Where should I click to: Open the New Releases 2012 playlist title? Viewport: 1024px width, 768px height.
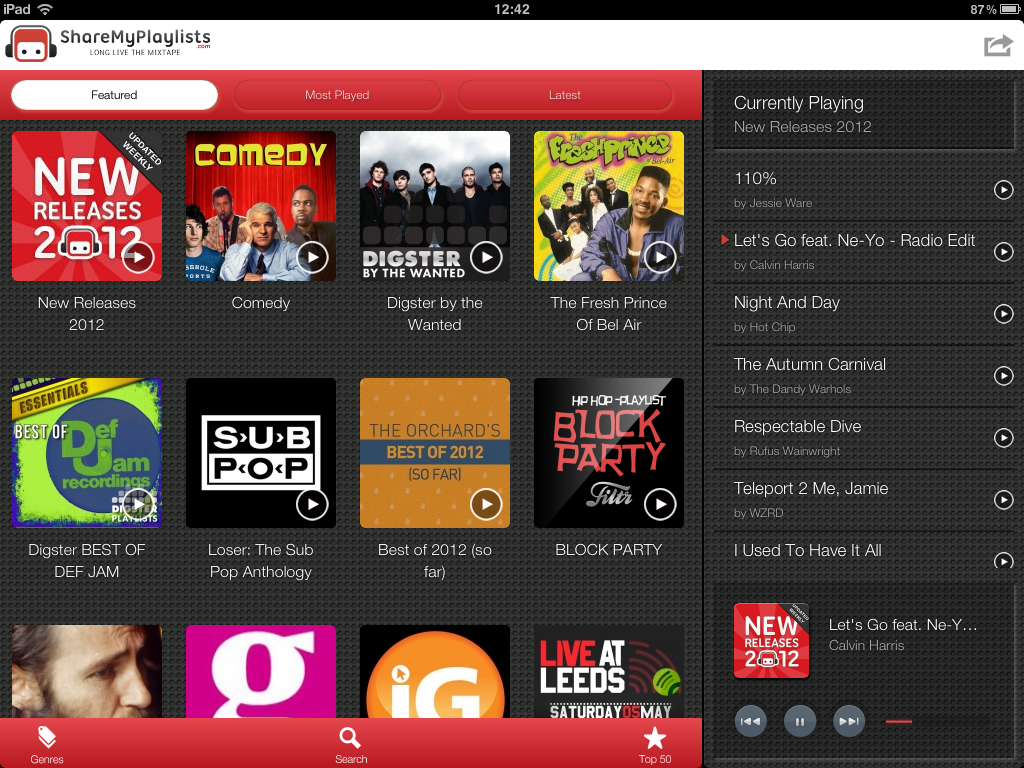[x=87, y=313]
